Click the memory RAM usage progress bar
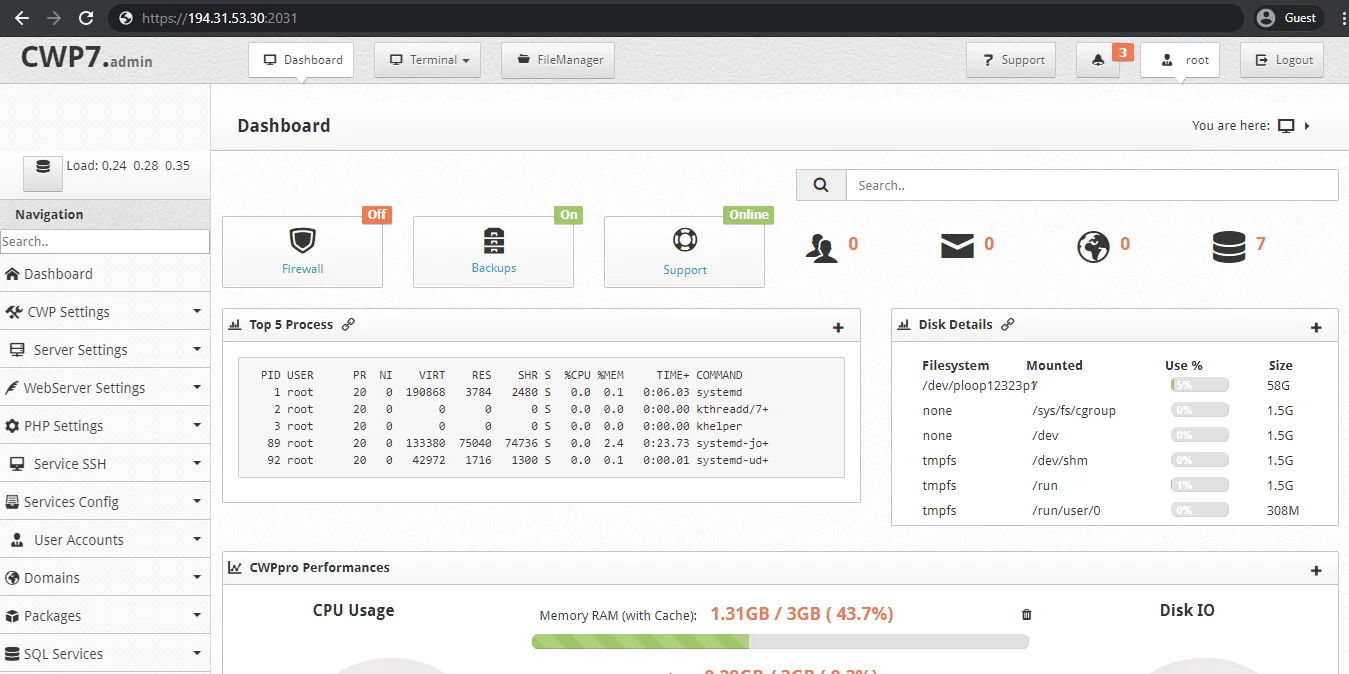 (780, 641)
